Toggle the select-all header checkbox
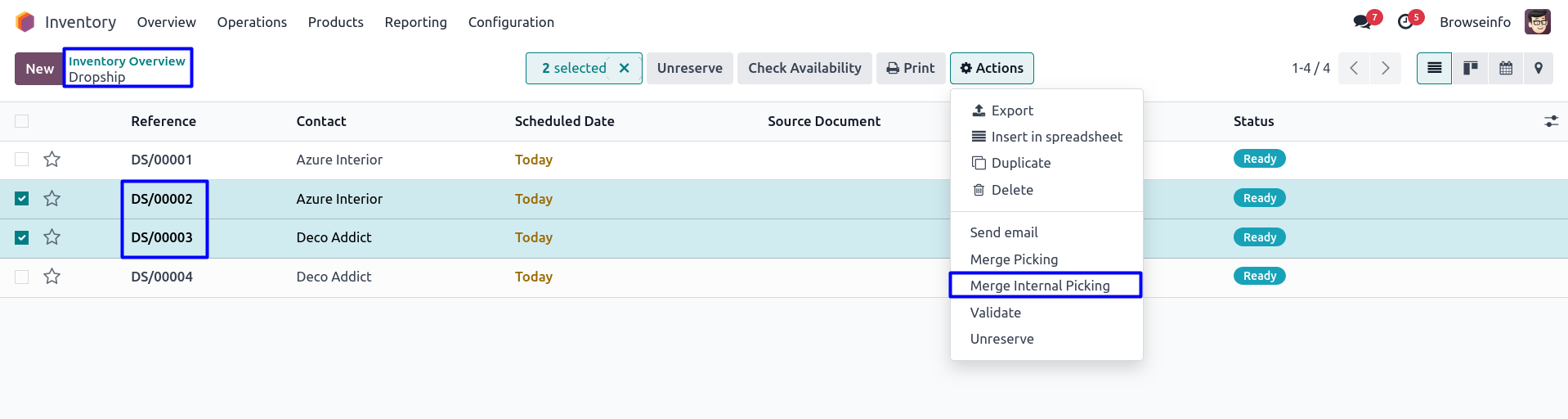The width and height of the screenshot is (1568, 419). [22, 121]
